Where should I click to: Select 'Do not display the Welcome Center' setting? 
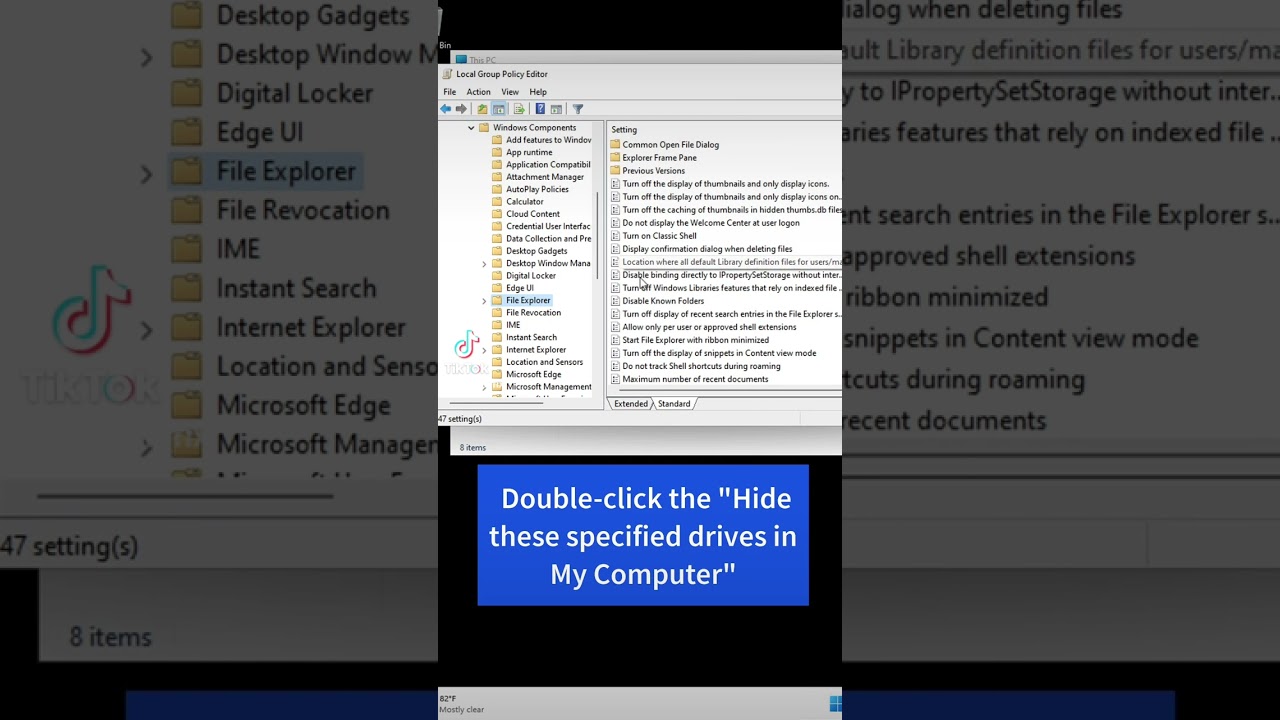click(705, 223)
